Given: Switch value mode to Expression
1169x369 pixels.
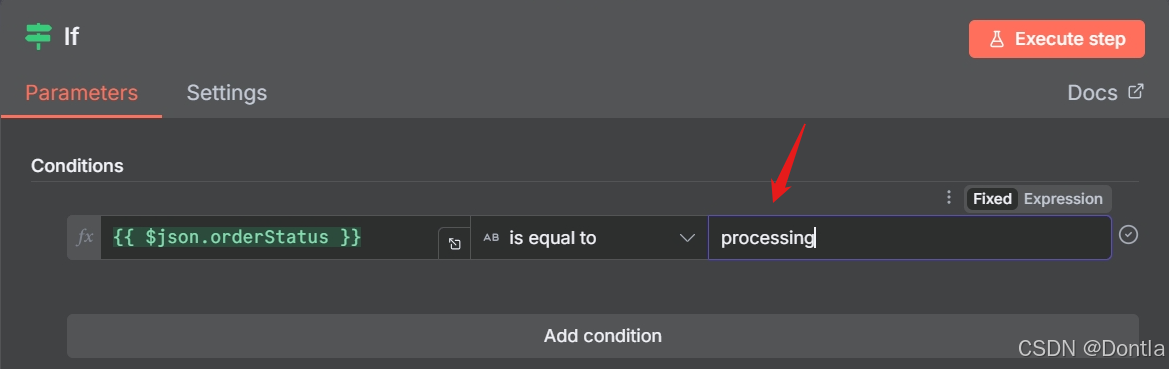Looking at the screenshot, I should tap(1062, 199).
